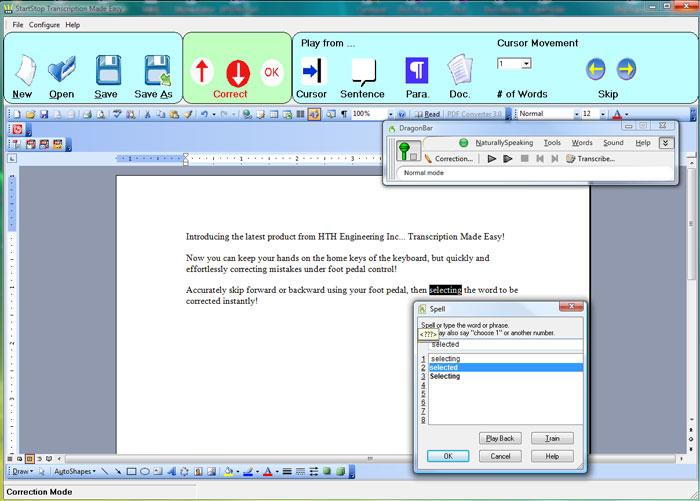Click the DragonBar stop button
This screenshot has height=501, width=700.
pyautogui.click(x=525, y=159)
